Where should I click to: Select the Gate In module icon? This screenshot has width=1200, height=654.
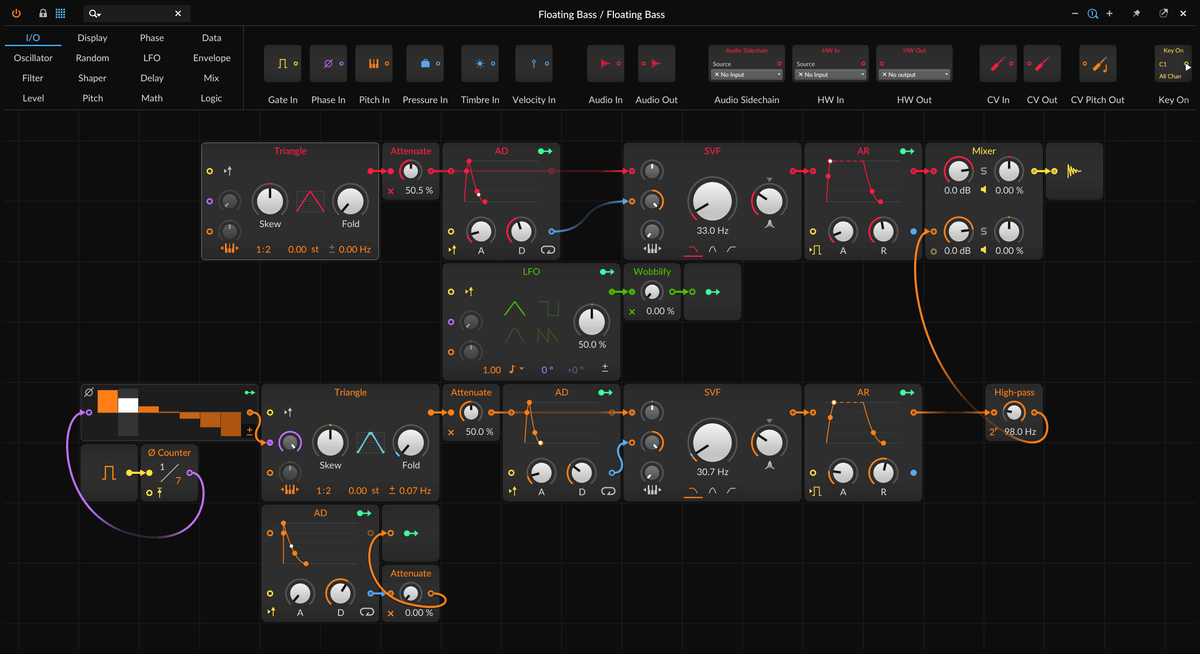[283, 63]
